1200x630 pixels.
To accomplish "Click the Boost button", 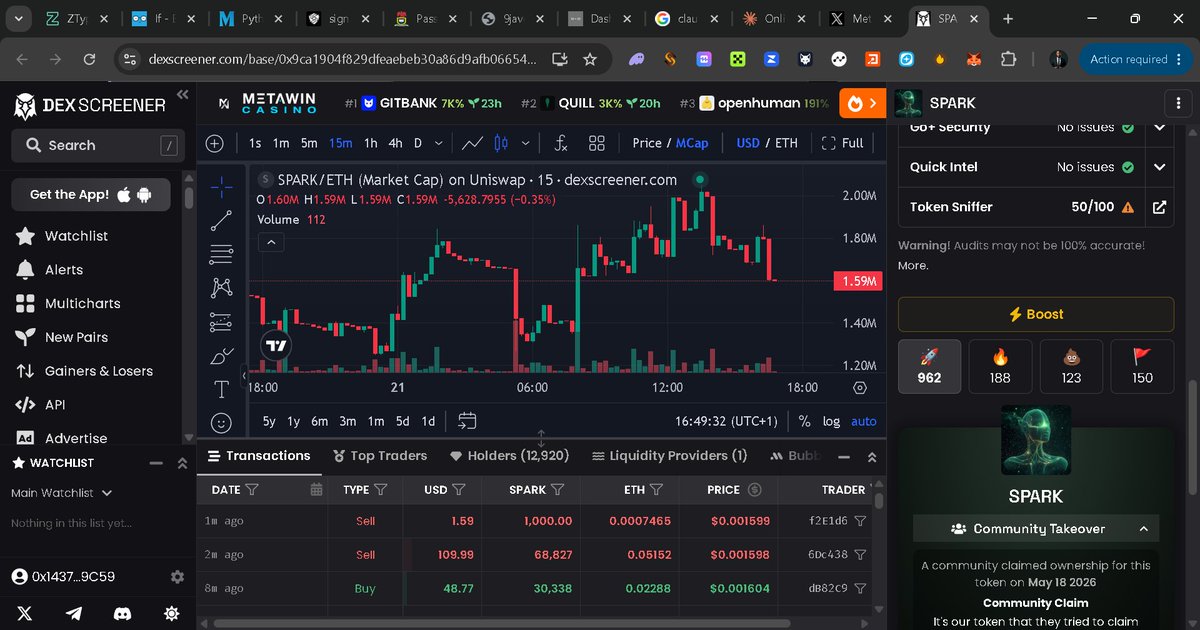I will (1036, 314).
